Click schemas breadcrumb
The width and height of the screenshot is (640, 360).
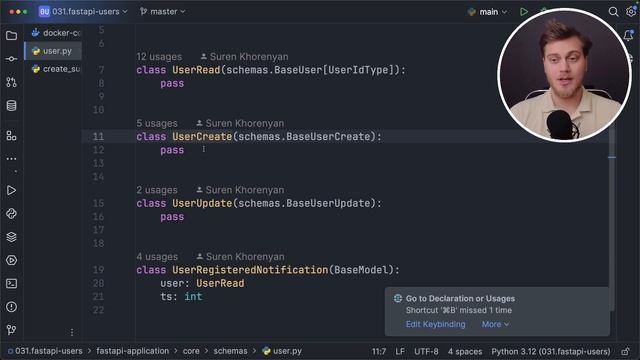(x=230, y=351)
